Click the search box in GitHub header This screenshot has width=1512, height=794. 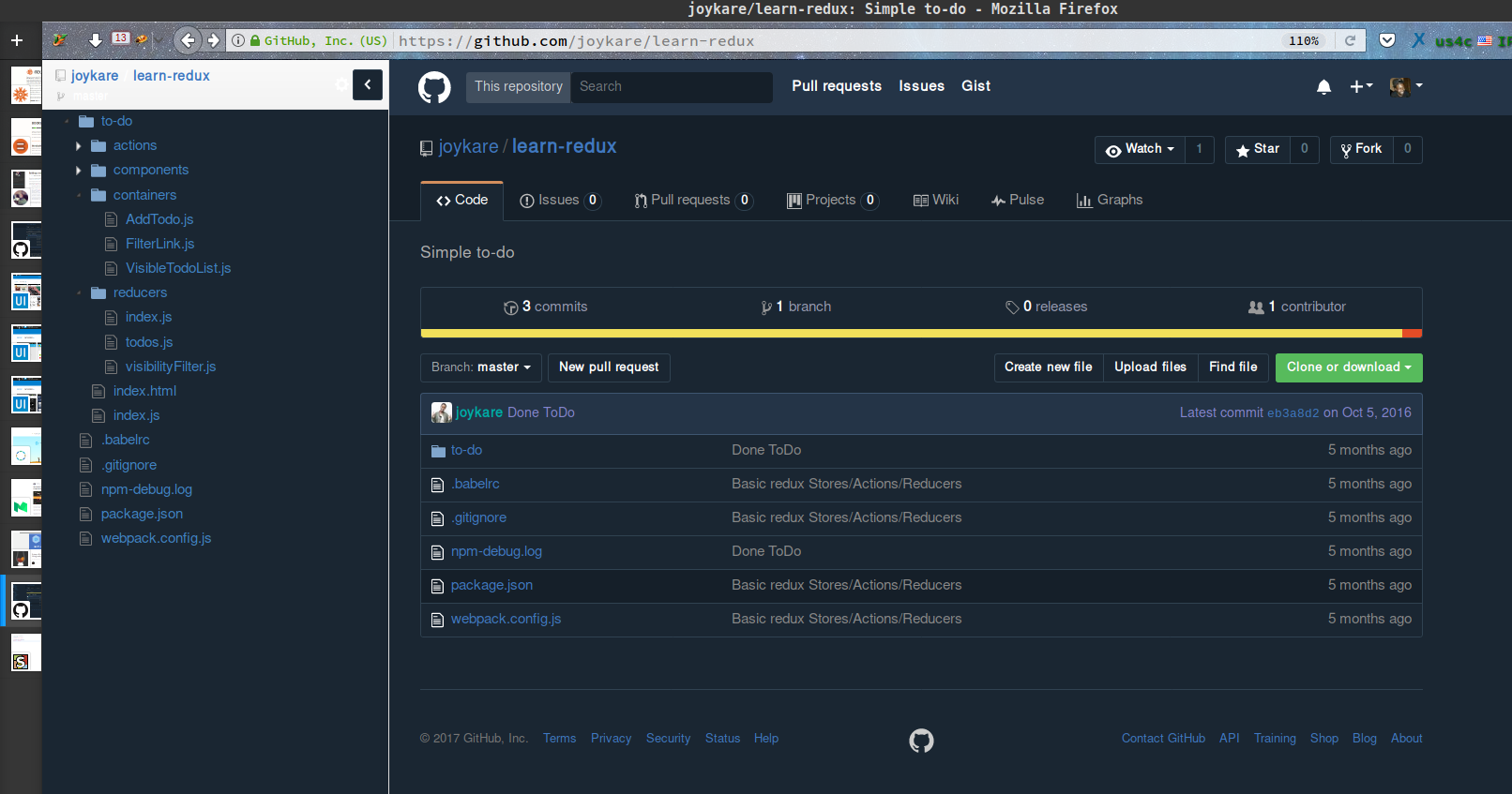672,87
